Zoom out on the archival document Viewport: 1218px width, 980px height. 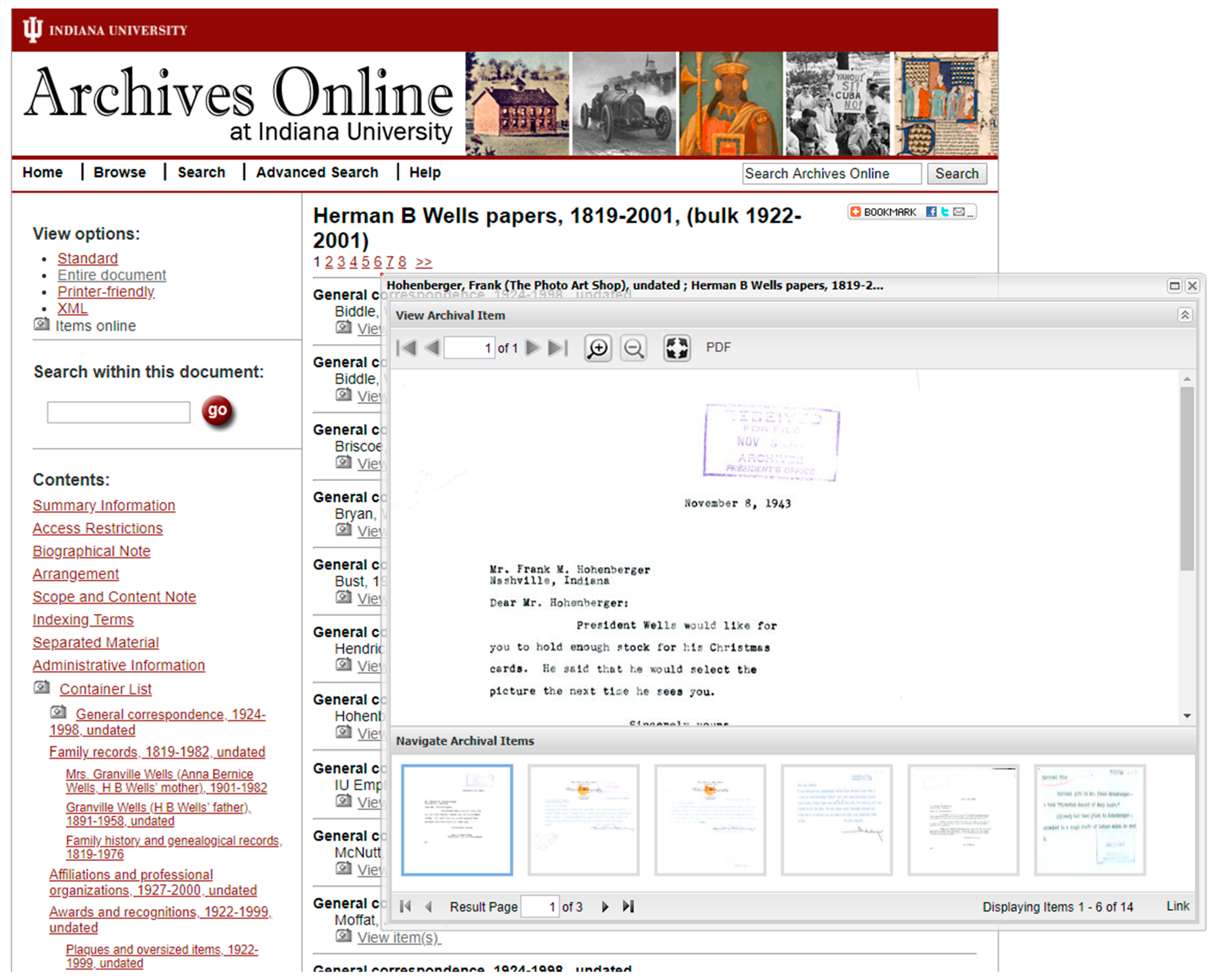633,347
